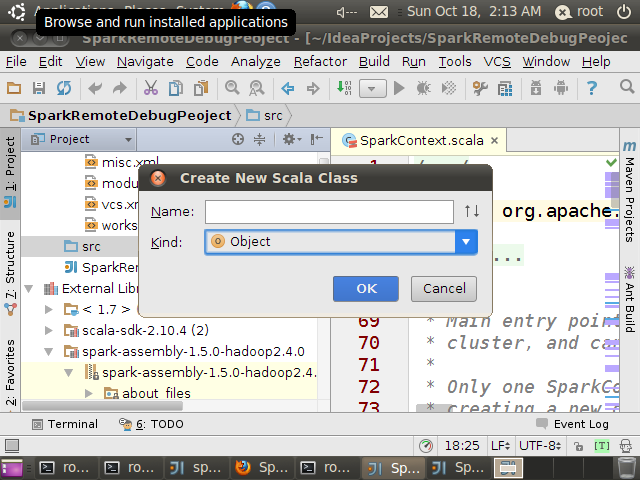Click the src breadcrumb
This screenshot has height=480, width=640.
[x=264, y=116]
